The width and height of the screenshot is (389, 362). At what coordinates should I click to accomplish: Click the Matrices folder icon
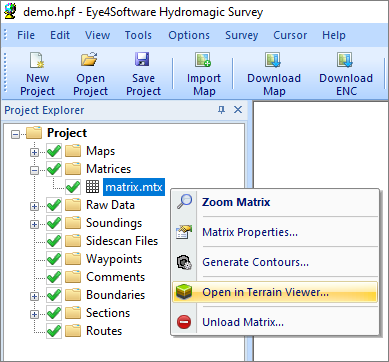[73, 169]
